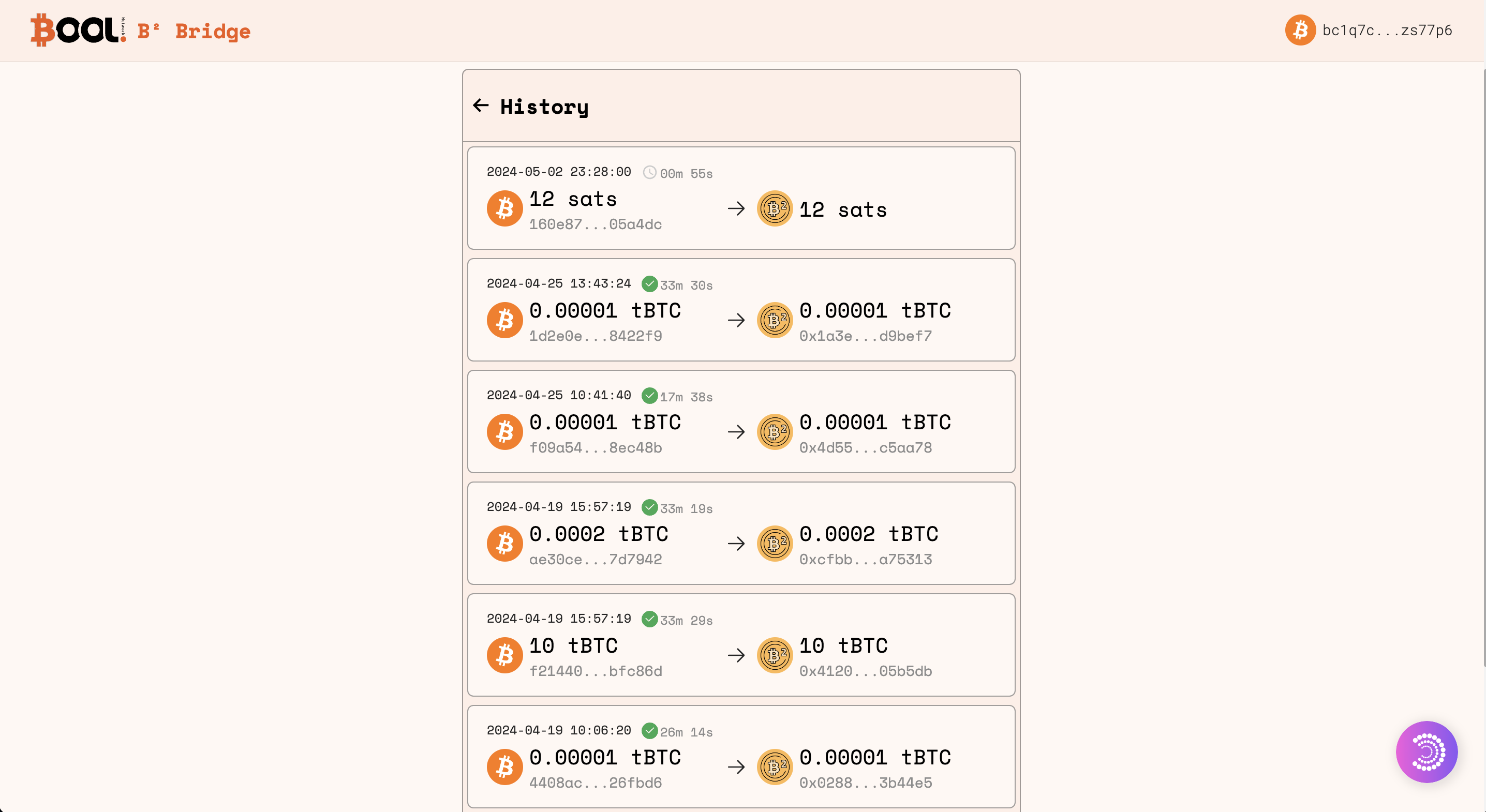This screenshot has height=812, width=1486.
Task: Click green checkmark on 13:43:24 transaction
Action: (649, 284)
